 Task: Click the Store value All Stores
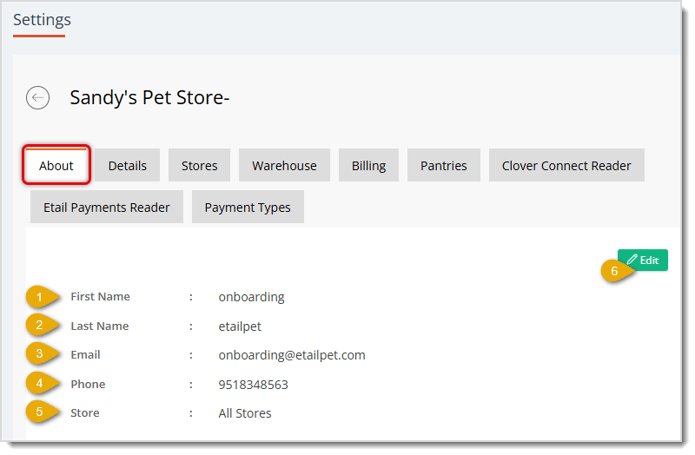(245, 414)
